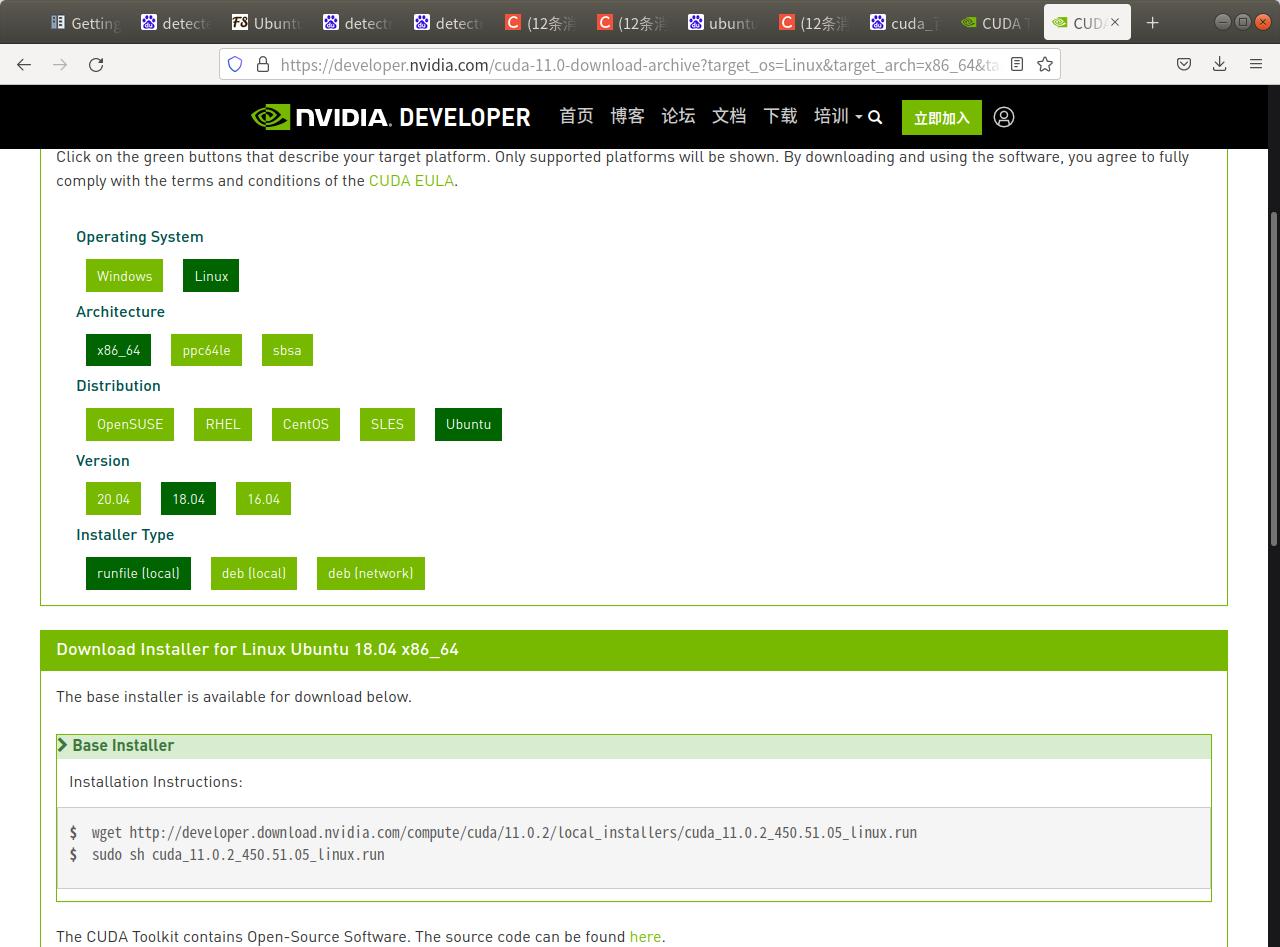Pick the CentOS distribution
The width and height of the screenshot is (1280, 947).
coord(306,424)
